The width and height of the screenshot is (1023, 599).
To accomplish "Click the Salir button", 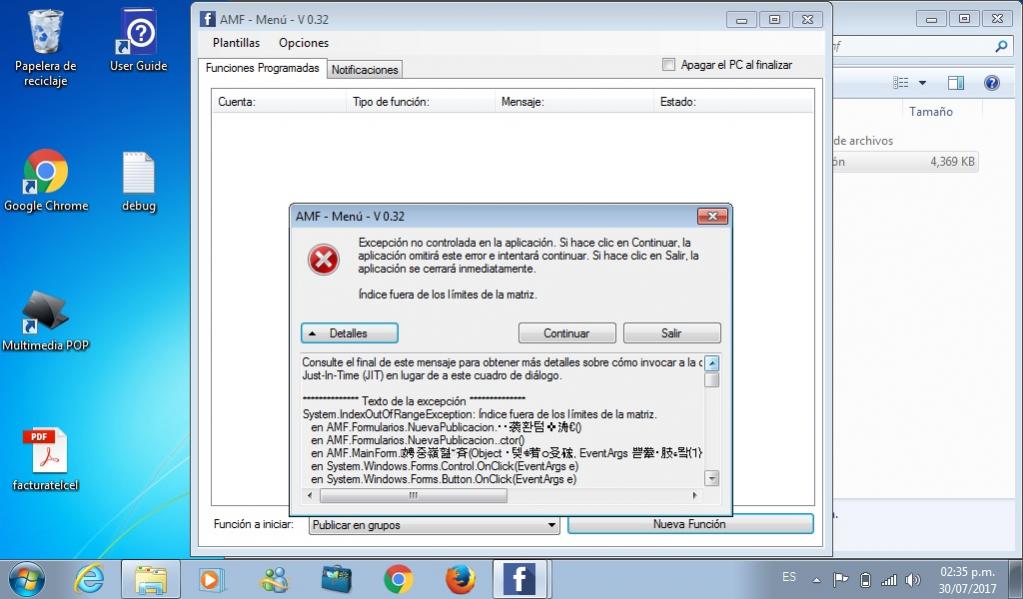I will pyautogui.click(x=671, y=333).
